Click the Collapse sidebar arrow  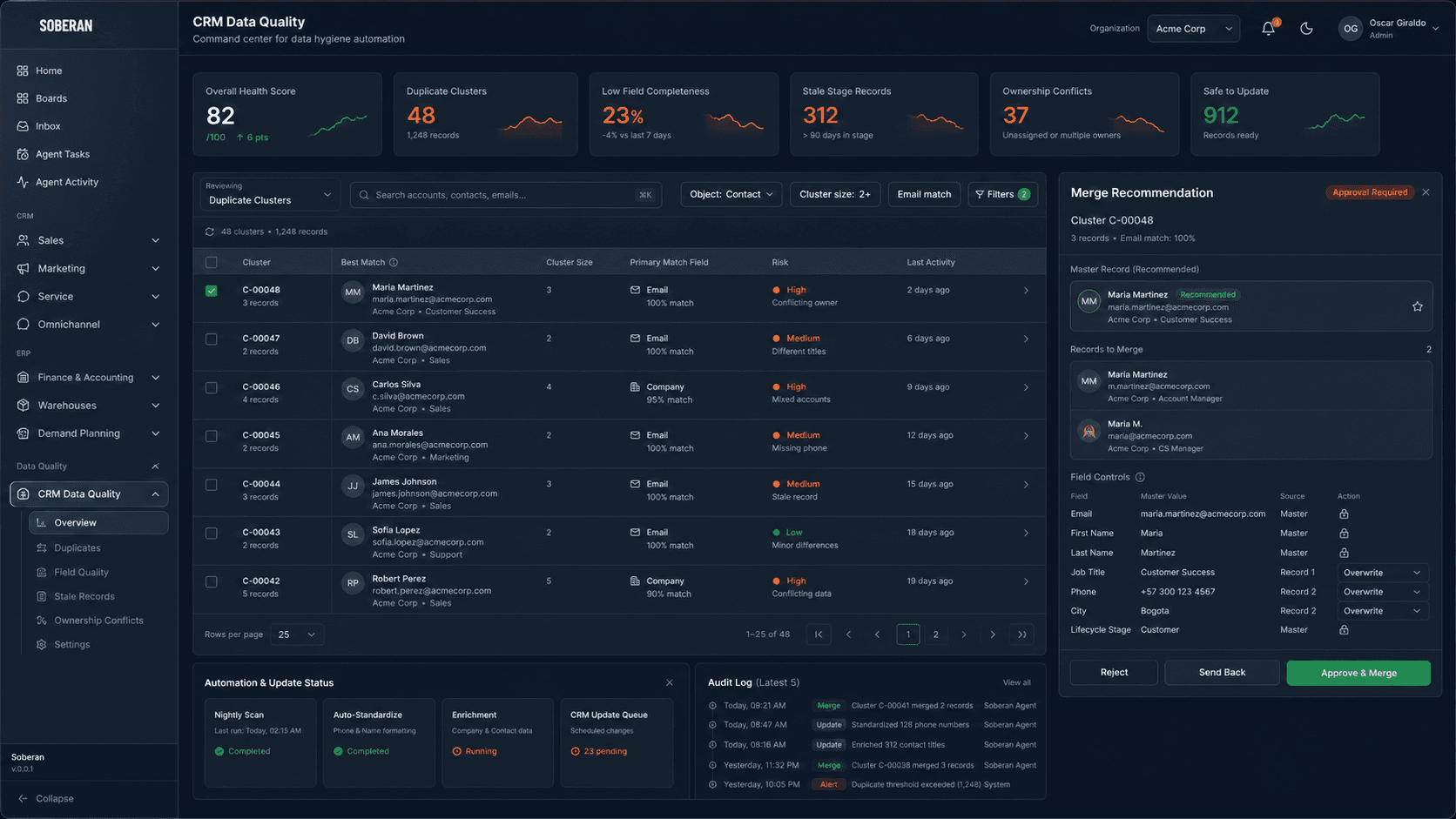(23, 799)
